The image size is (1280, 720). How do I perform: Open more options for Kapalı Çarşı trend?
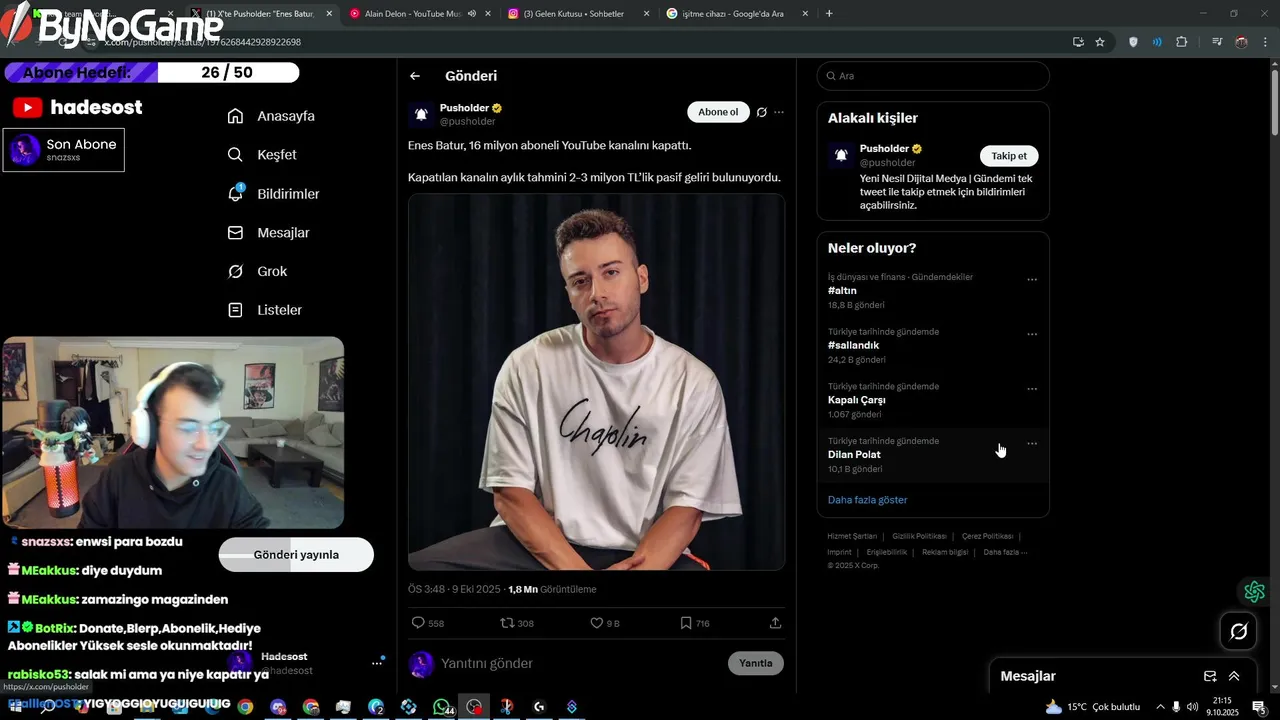(1032, 389)
